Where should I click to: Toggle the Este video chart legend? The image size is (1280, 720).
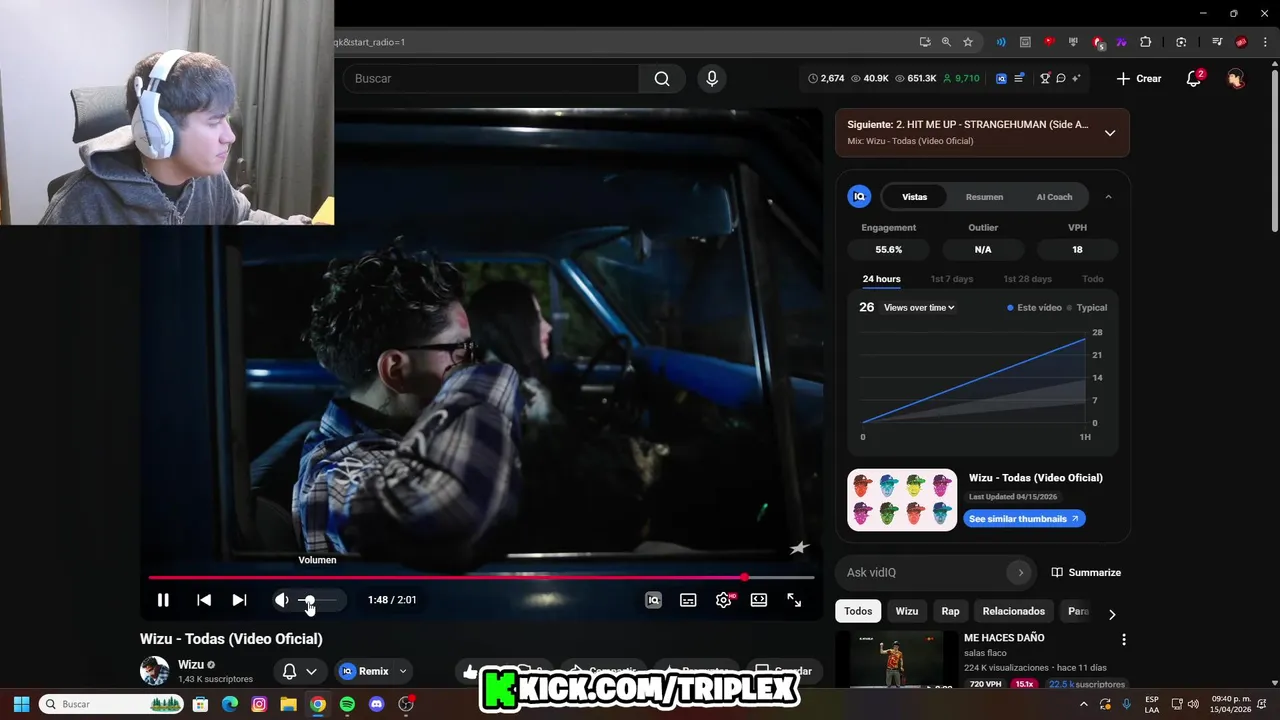coord(1034,308)
